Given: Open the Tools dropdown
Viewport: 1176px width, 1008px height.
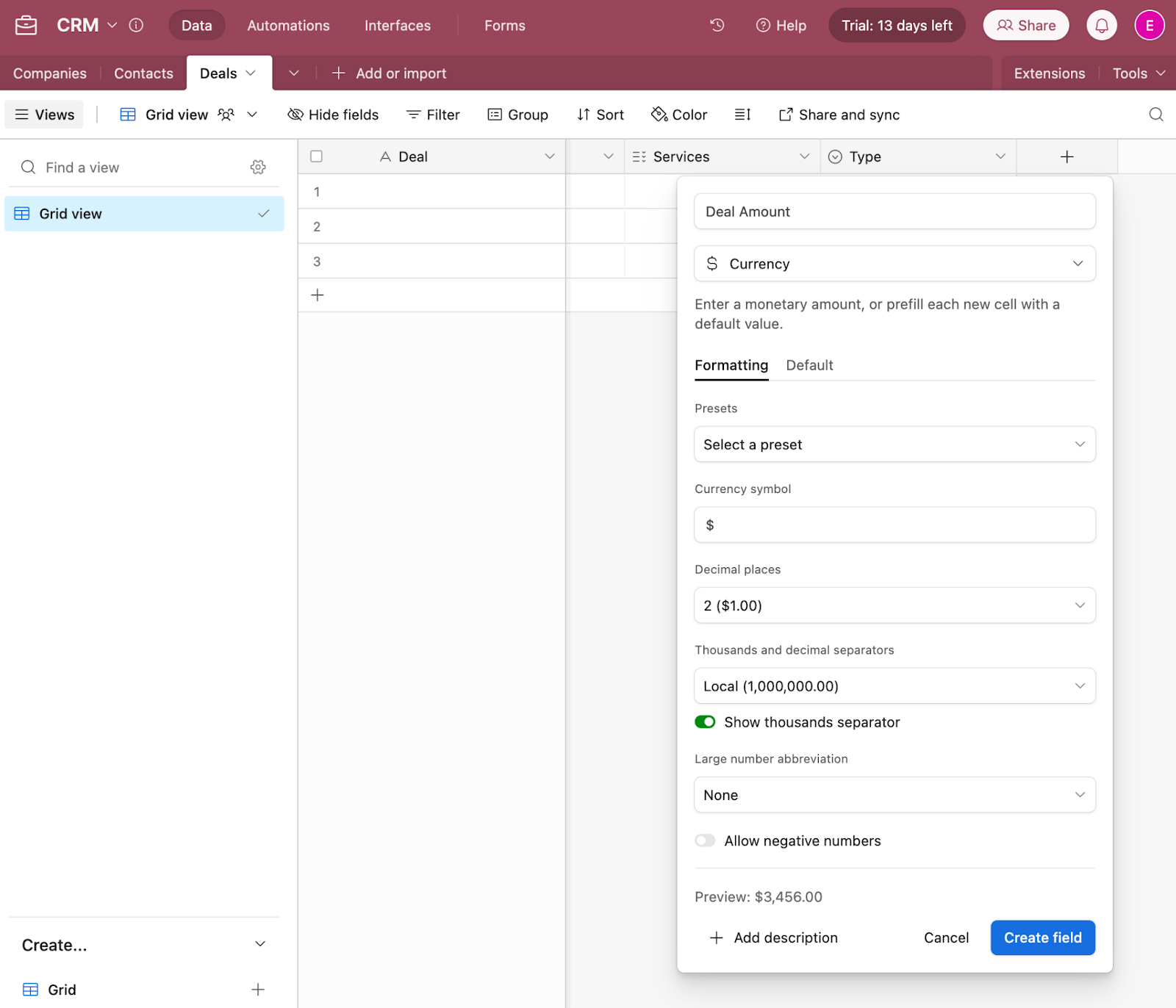Looking at the screenshot, I should [x=1139, y=73].
